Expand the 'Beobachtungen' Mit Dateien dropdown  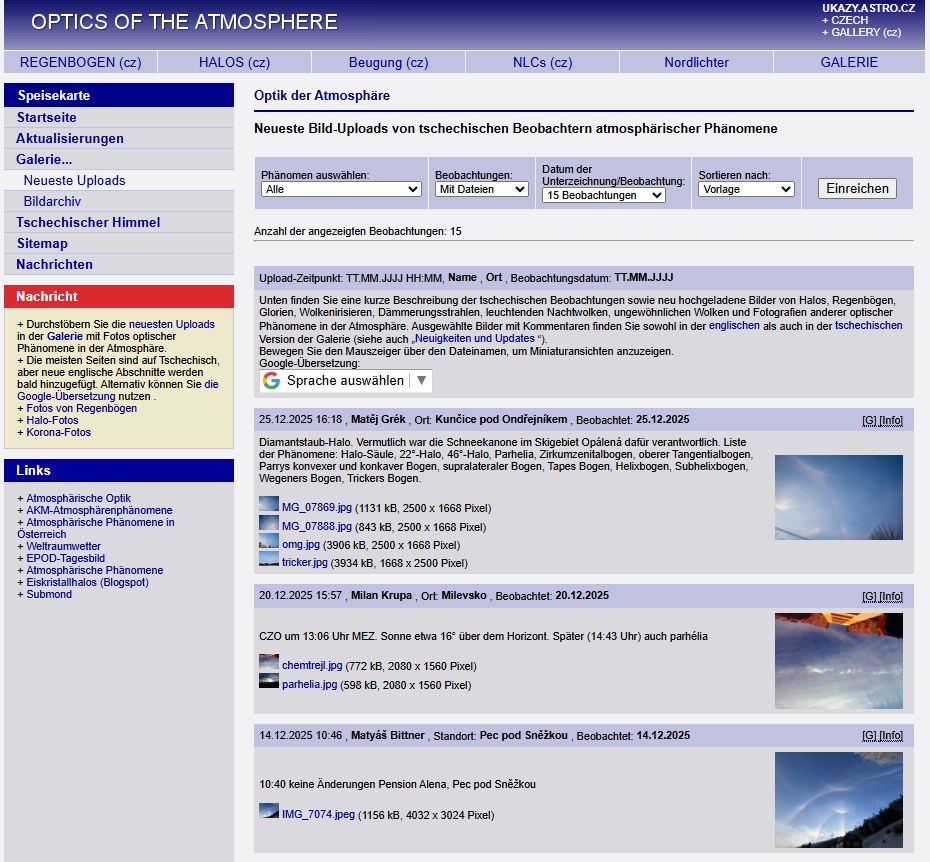click(x=482, y=189)
